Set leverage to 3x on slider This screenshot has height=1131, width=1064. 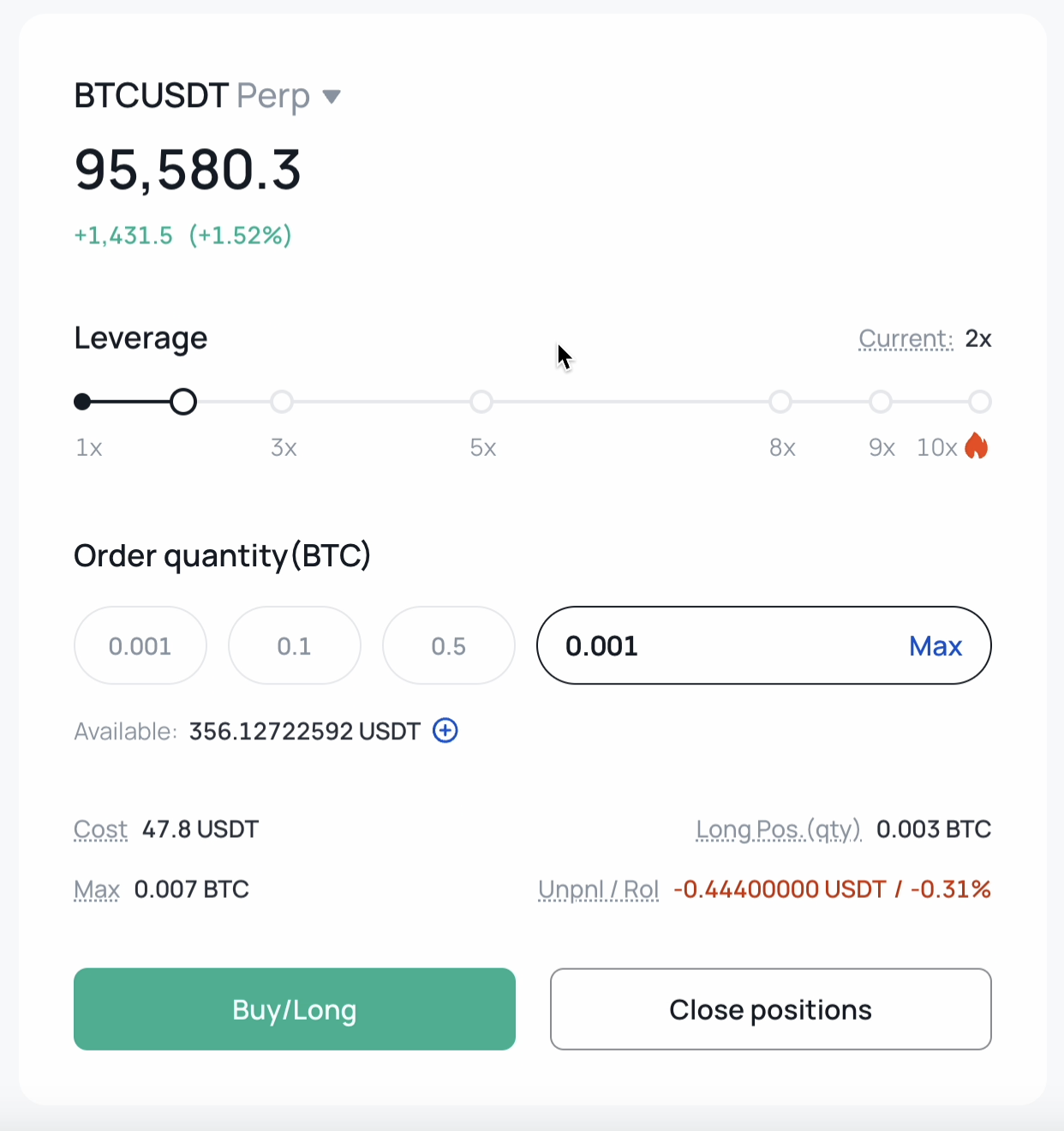pos(282,401)
